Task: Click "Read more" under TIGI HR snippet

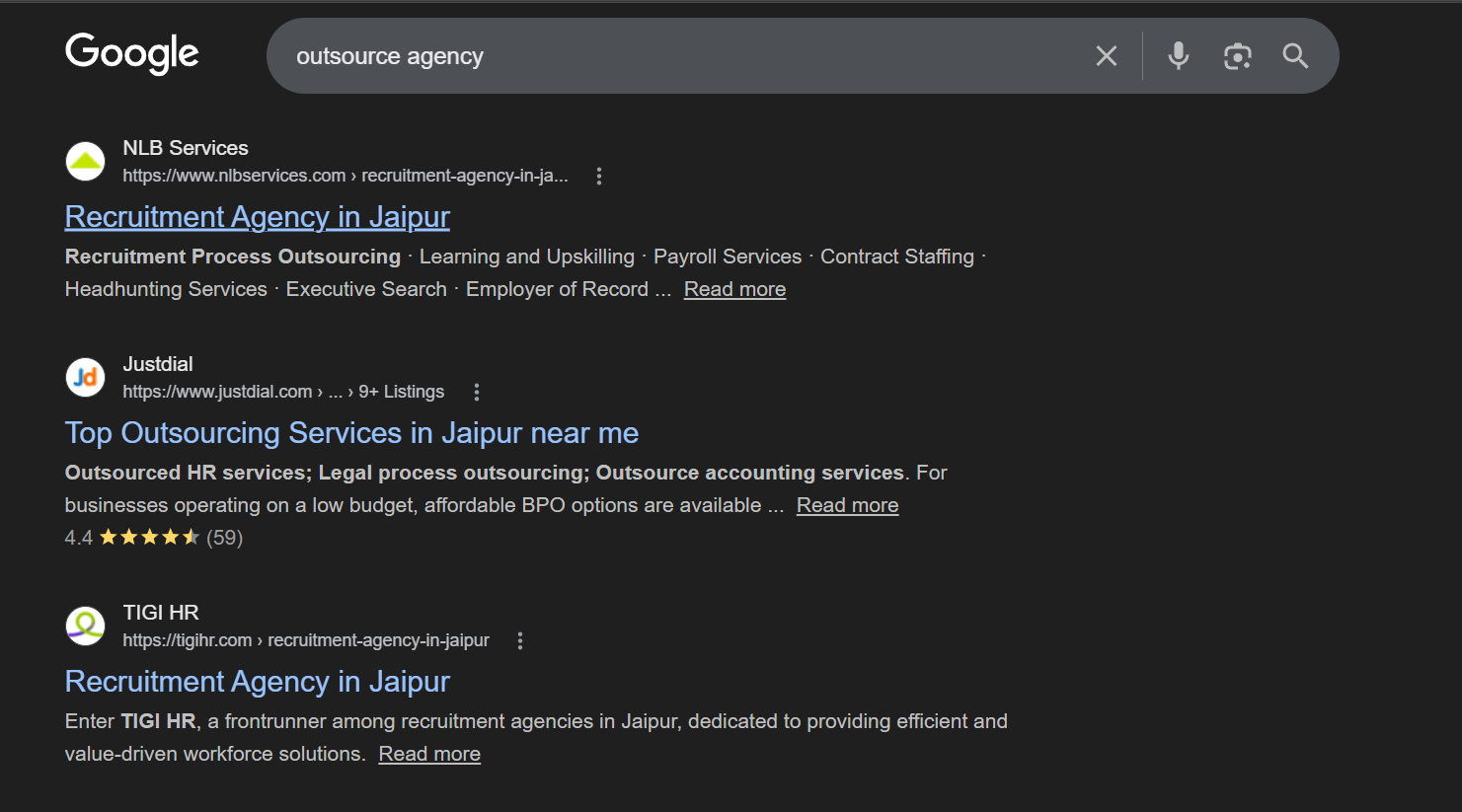Action: 429,754
